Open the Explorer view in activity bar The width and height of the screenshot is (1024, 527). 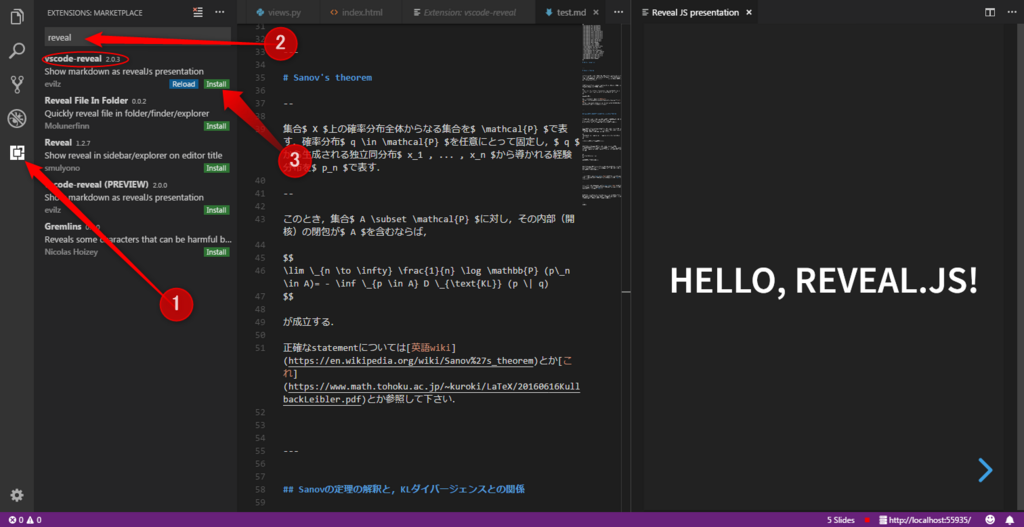17,15
